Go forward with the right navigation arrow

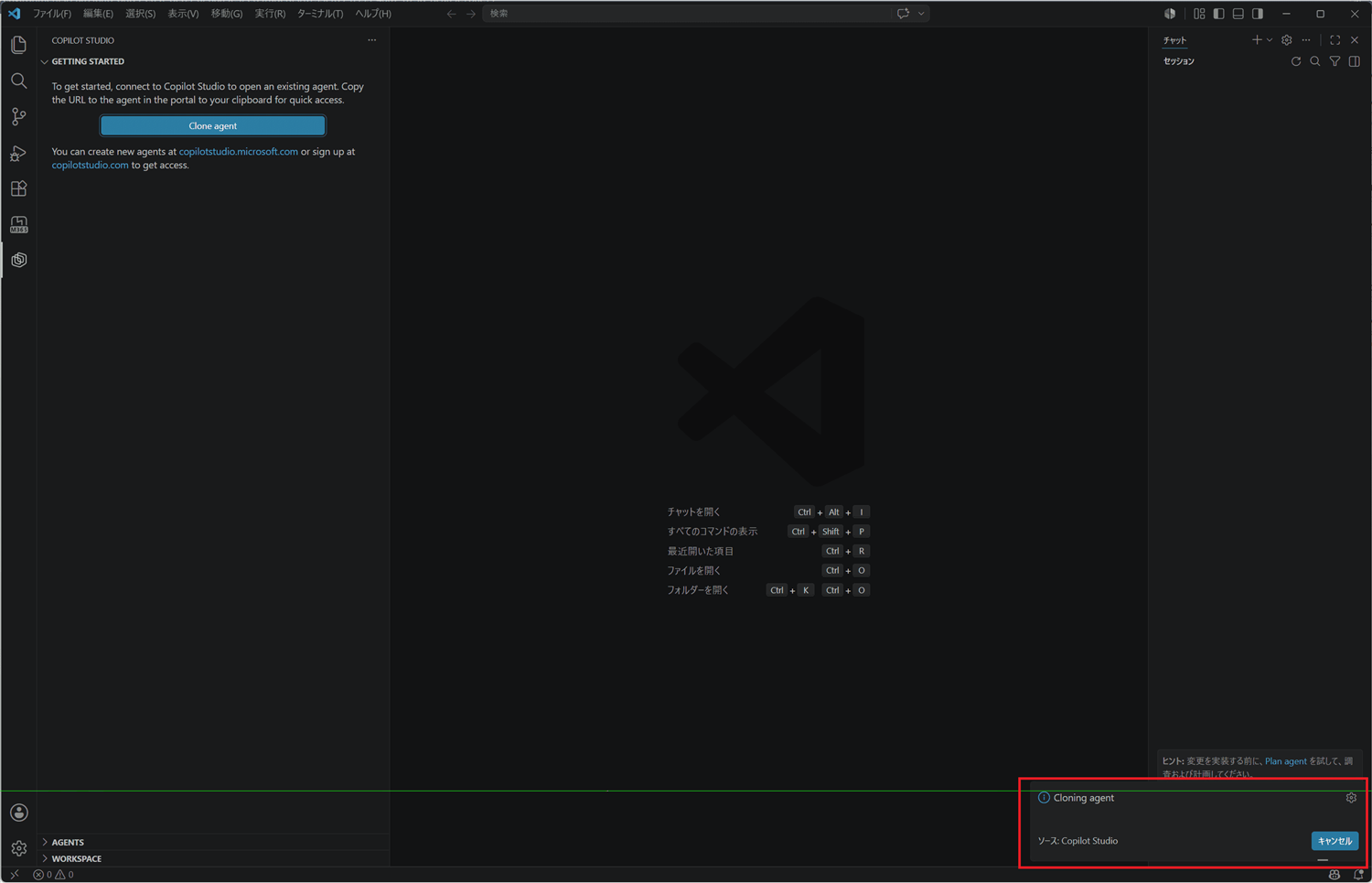point(471,14)
